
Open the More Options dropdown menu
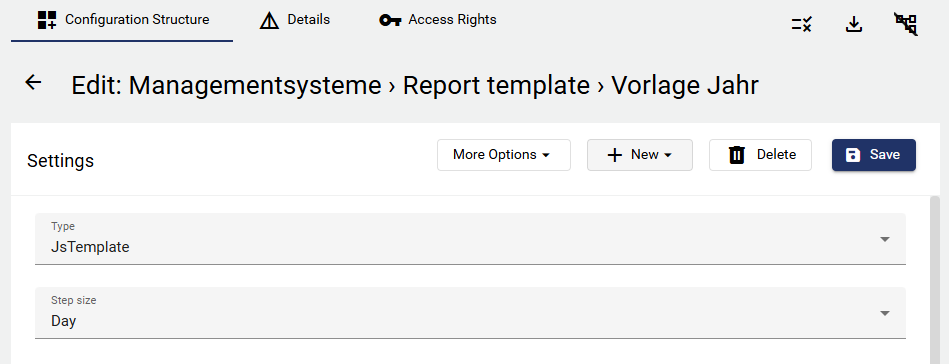coord(504,155)
